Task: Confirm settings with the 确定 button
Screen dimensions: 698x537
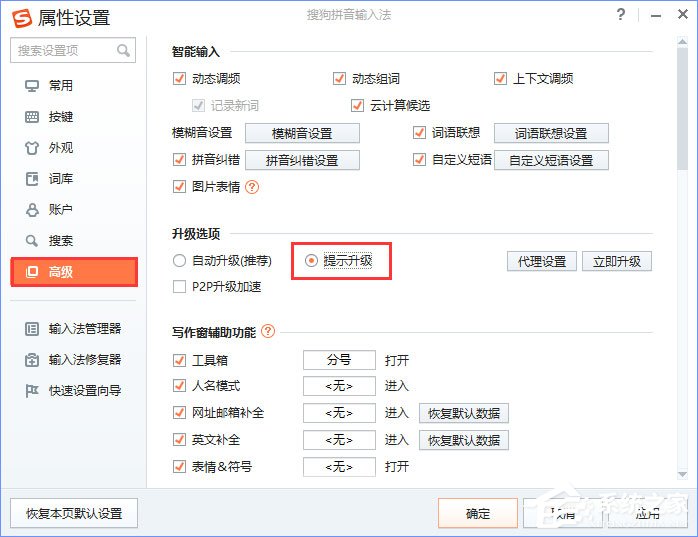Action: [478, 513]
